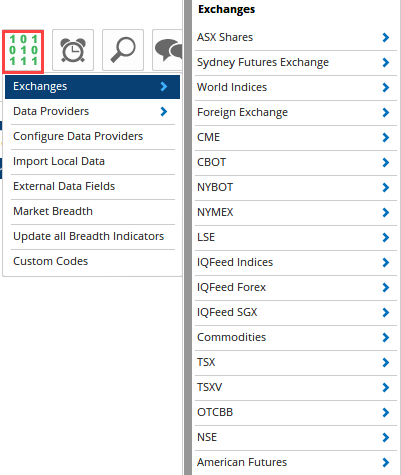Expand IQFeed SGX chevron

coord(386,312)
